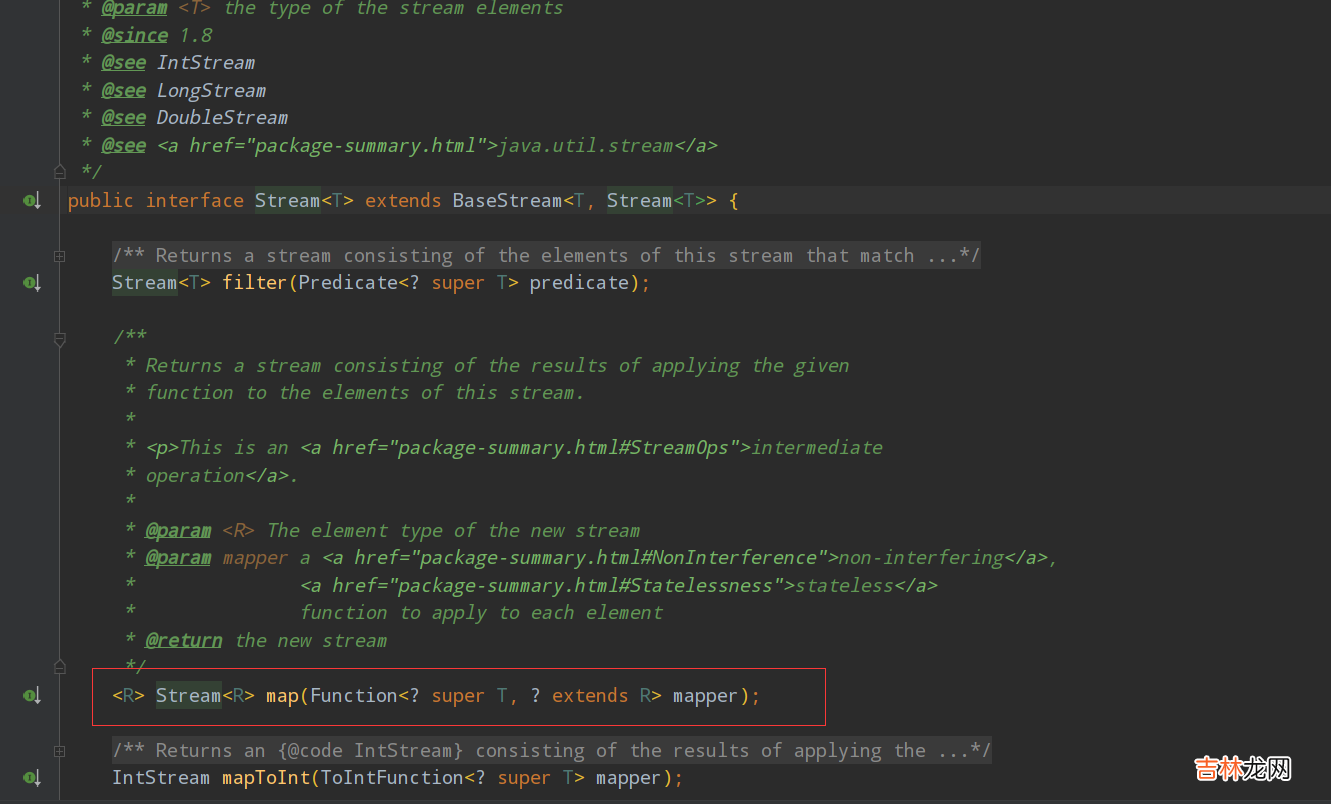Viewport: 1331px width, 804px height.
Task: Click the implemented-method gutter icon next to filter
Action: pos(31,283)
